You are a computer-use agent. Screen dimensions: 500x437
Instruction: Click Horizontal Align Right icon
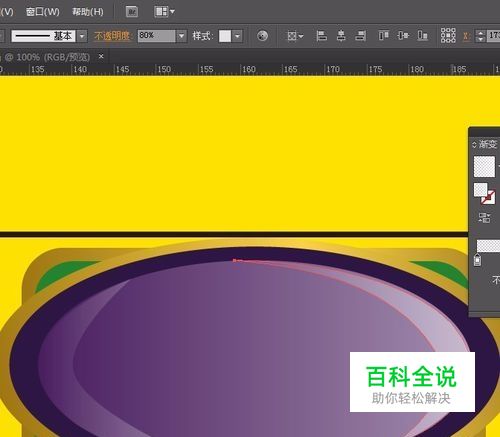tap(360, 36)
